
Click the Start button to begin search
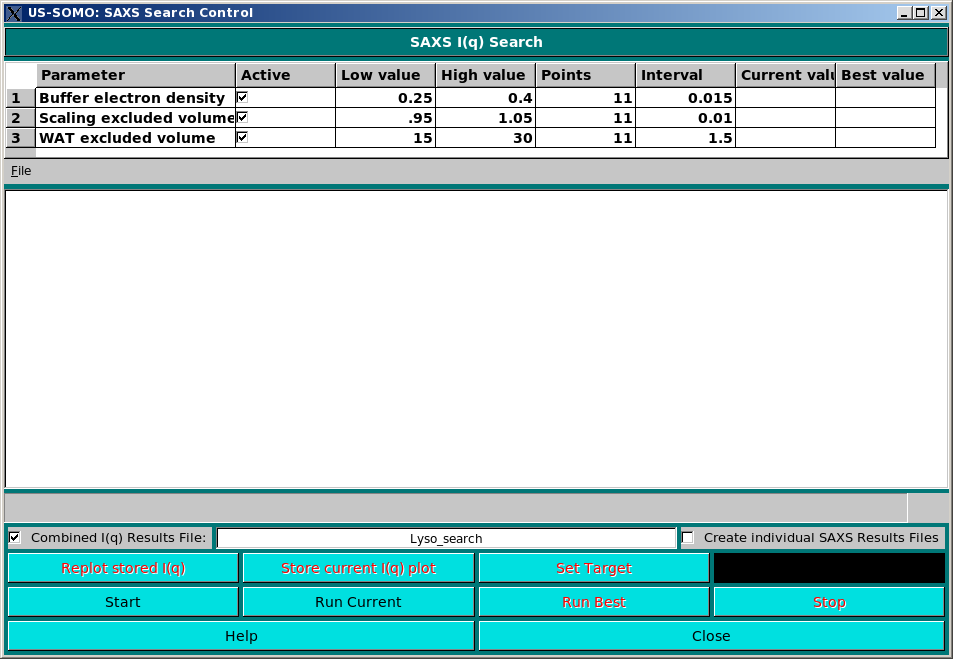(x=122, y=601)
